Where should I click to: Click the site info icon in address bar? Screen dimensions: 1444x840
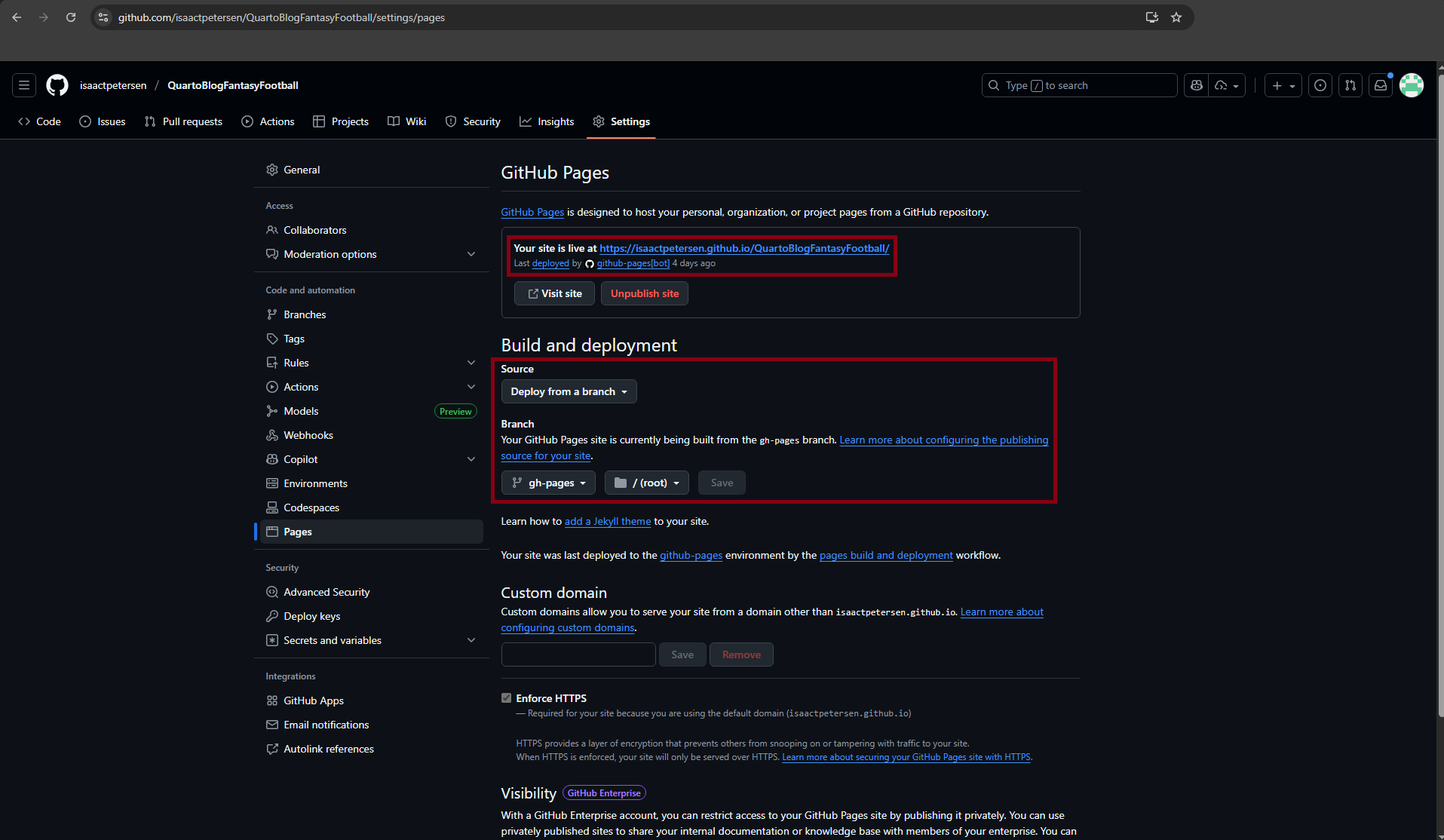coord(103,17)
